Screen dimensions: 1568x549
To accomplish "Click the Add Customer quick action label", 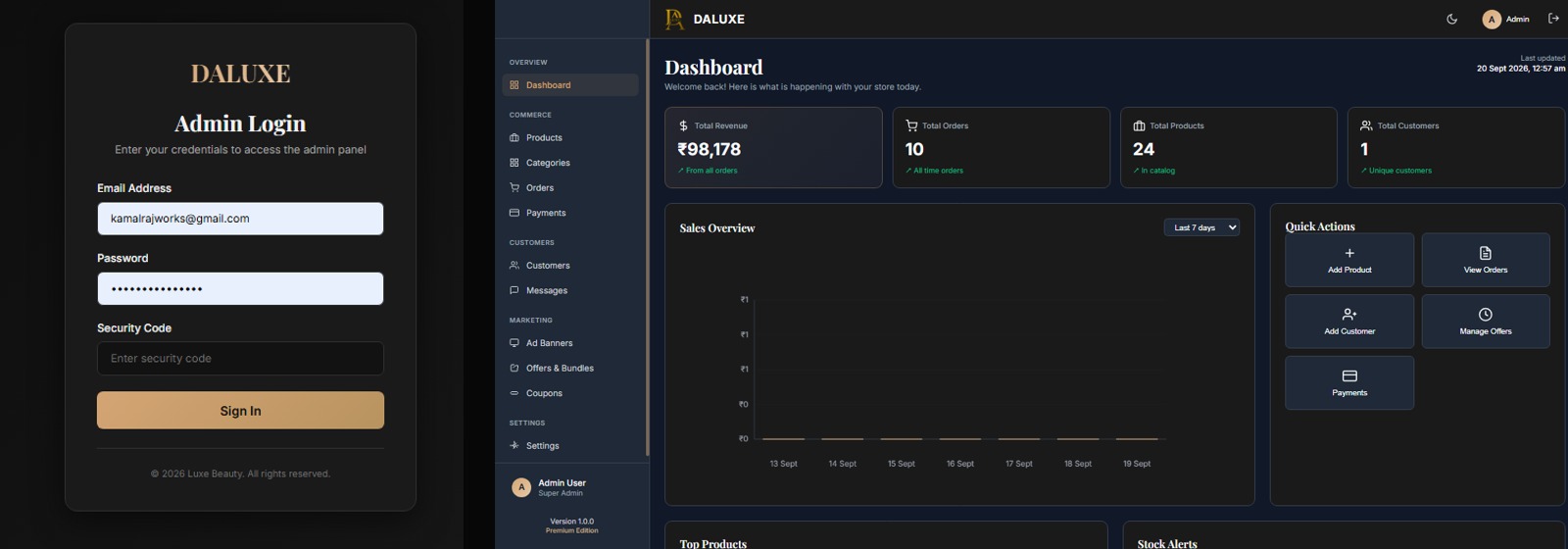I will click(x=1349, y=331).
